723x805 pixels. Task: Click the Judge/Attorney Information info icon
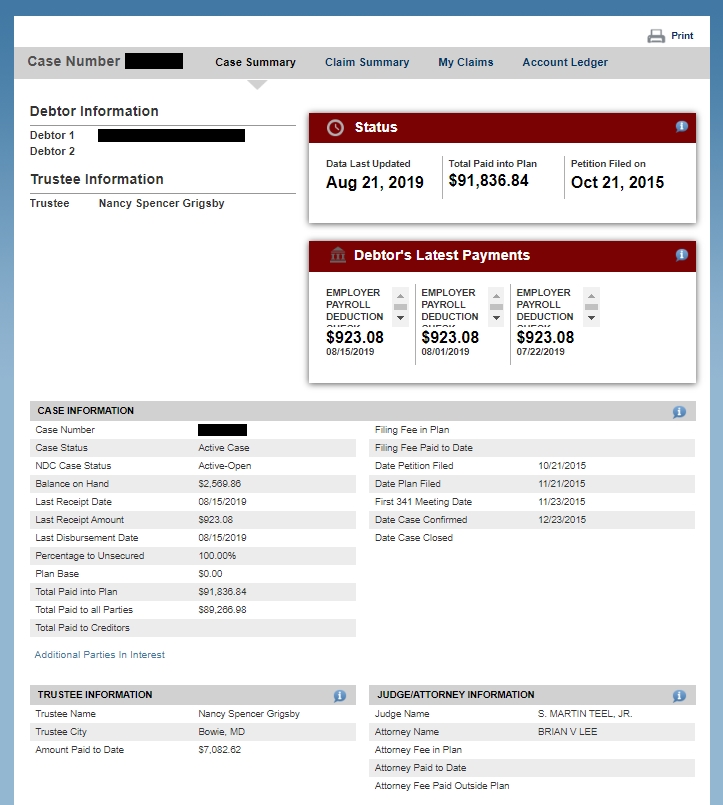coord(679,696)
